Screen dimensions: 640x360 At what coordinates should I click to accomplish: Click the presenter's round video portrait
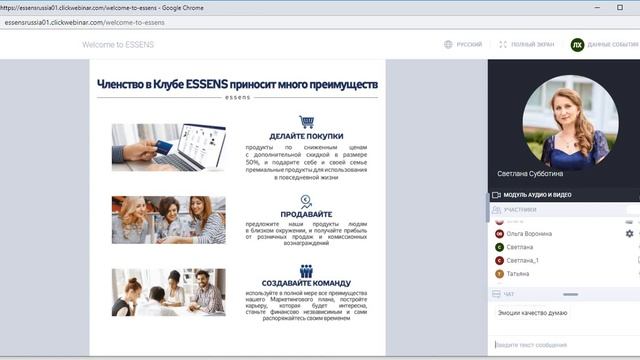[x=570, y=122]
